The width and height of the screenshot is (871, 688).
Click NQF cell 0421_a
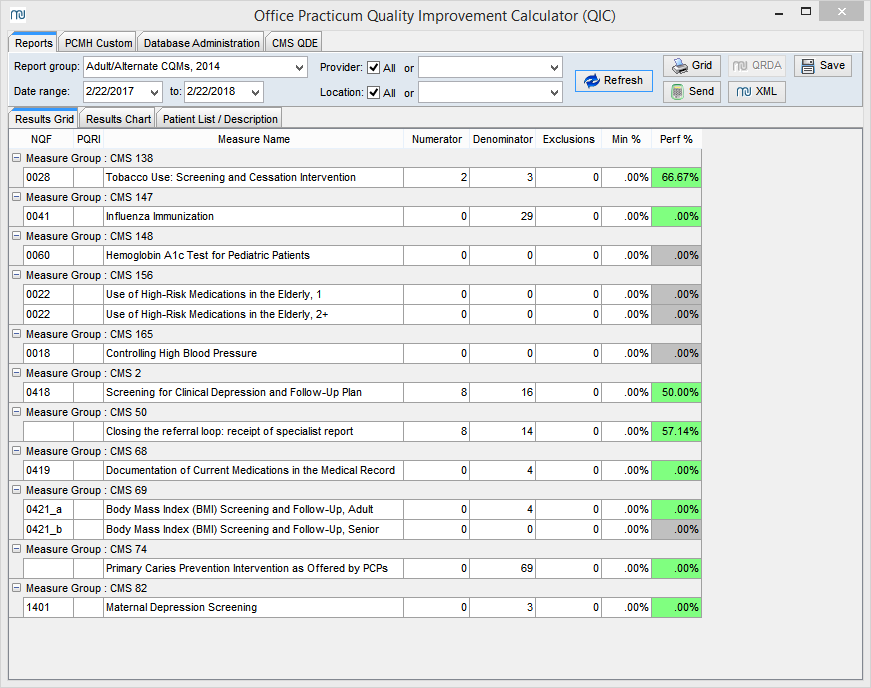(x=48, y=509)
